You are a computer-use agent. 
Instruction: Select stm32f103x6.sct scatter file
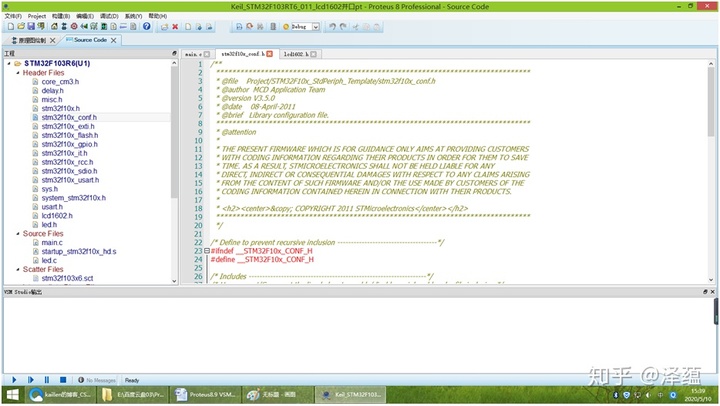(x=67, y=278)
